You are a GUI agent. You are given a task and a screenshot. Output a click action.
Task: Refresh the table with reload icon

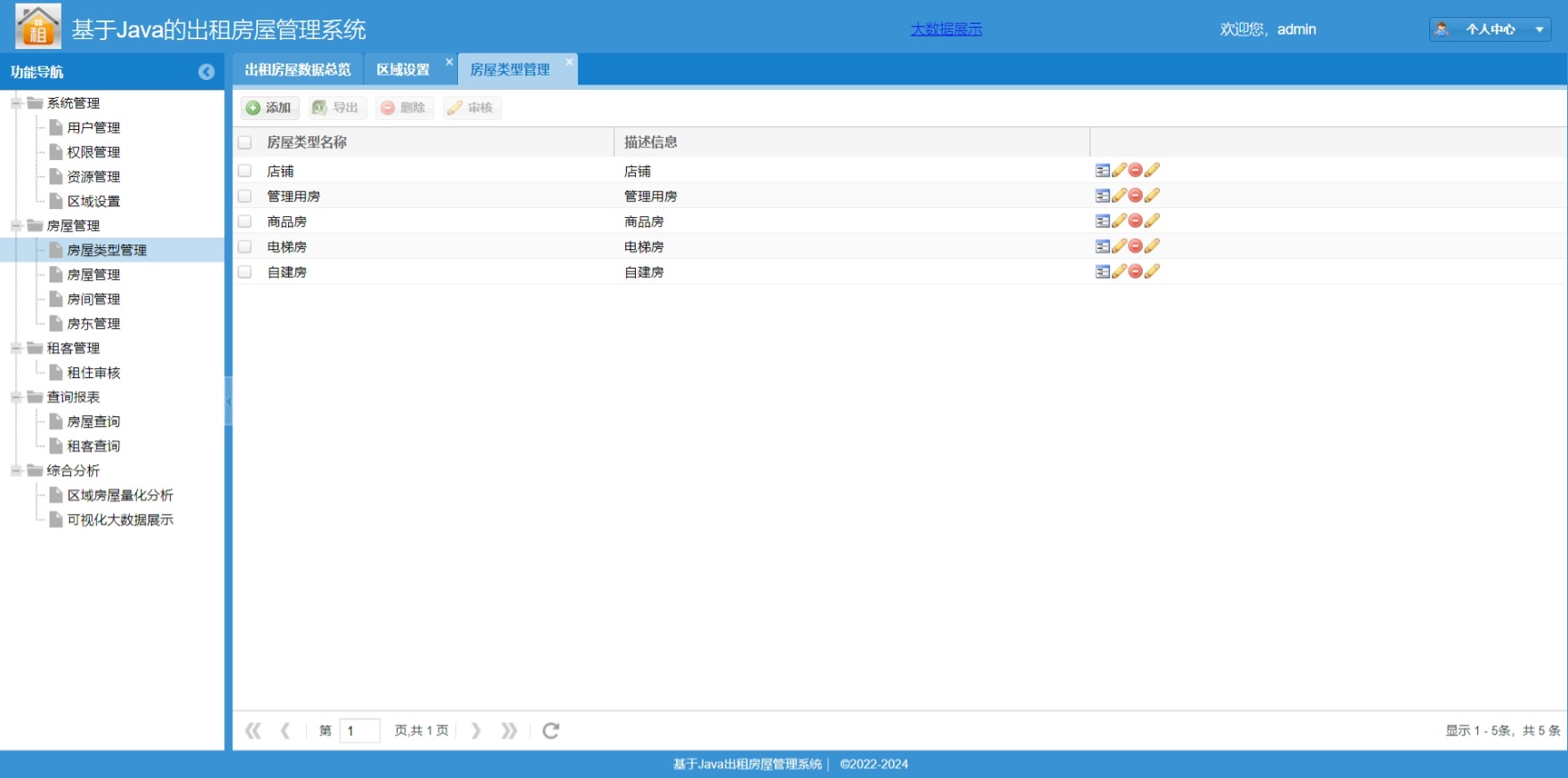click(551, 731)
